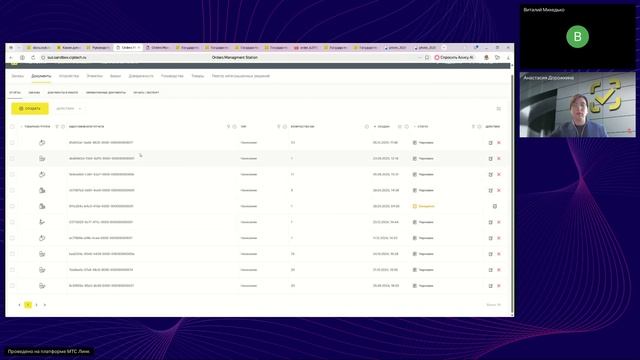Delete the ninth table row with red X
Screen dimensions: 640x360
coord(499,270)
